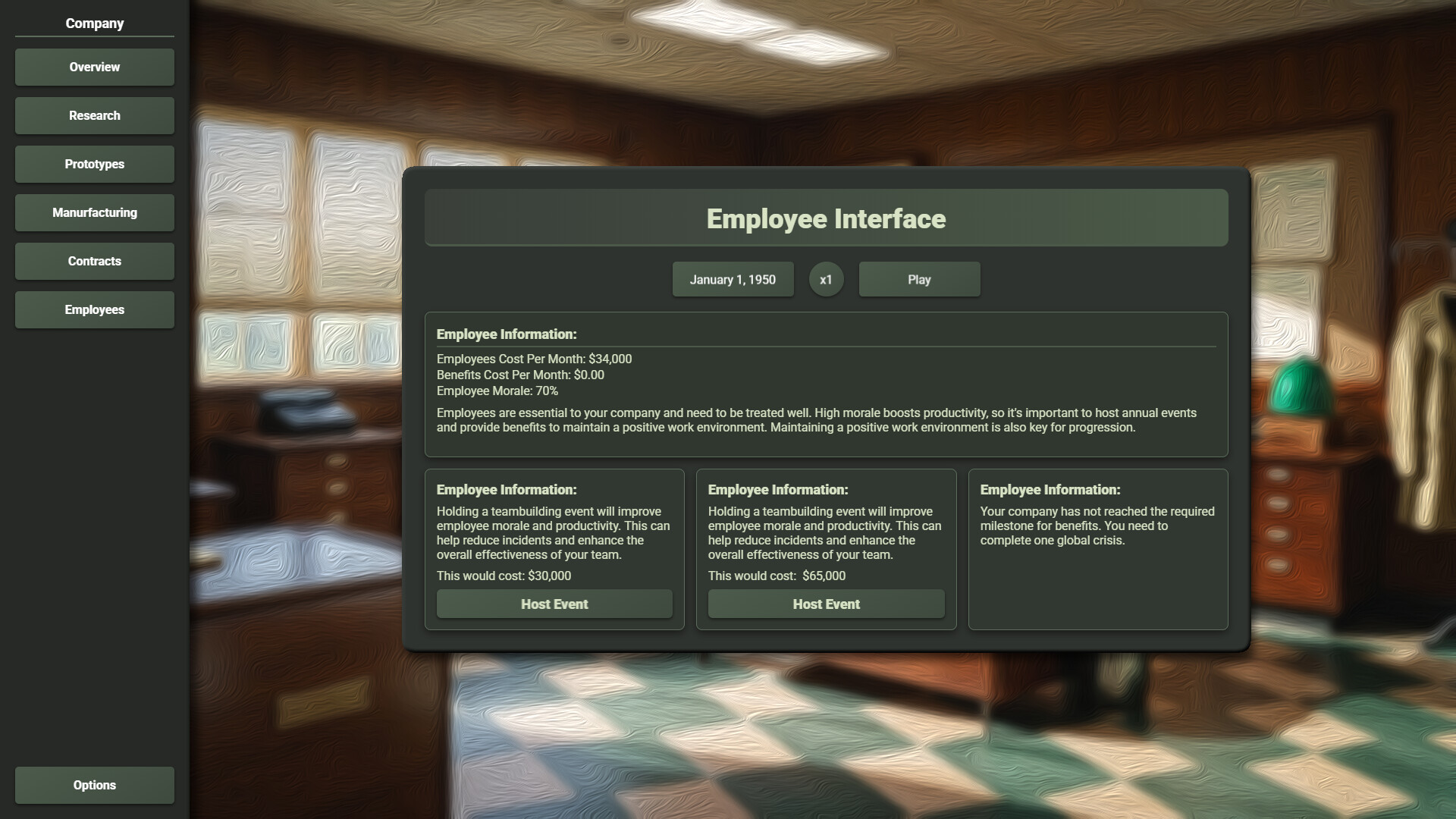1456x819 pixels.
Task: Host the $65,000 teambuilding event
Action: [826, 604]
